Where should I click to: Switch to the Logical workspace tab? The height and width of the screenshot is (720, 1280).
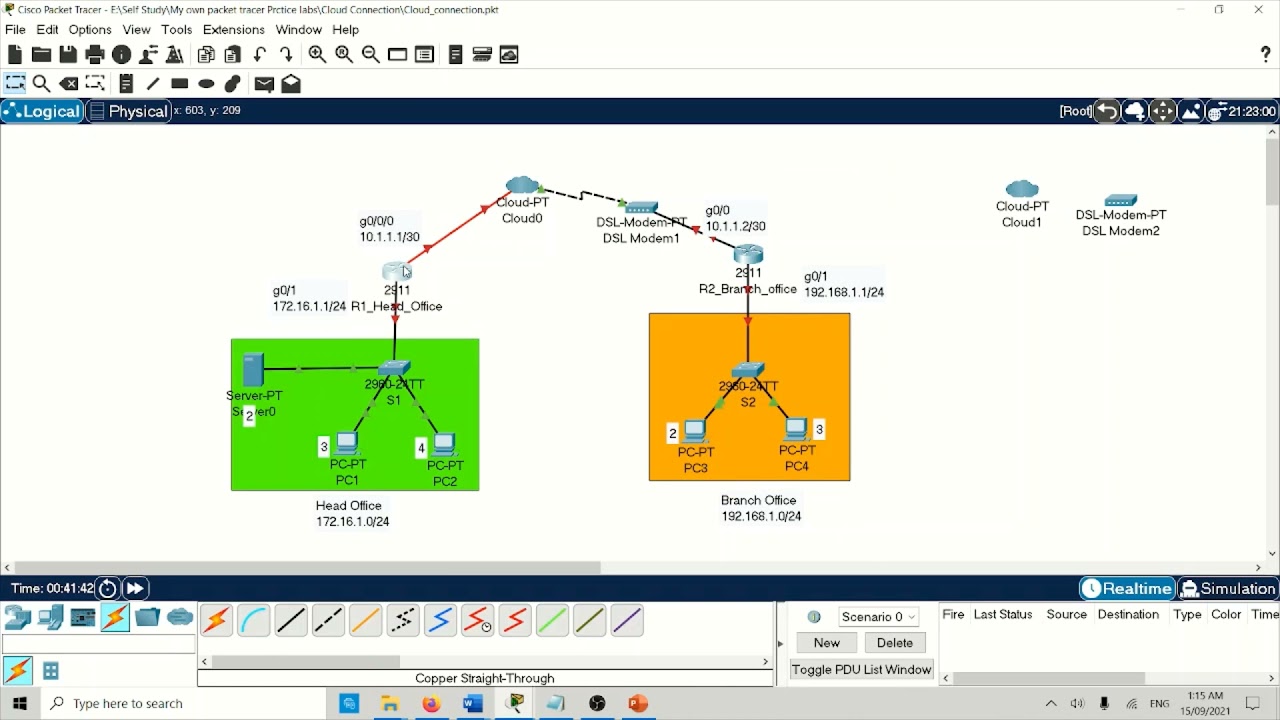tap(42, 111)
